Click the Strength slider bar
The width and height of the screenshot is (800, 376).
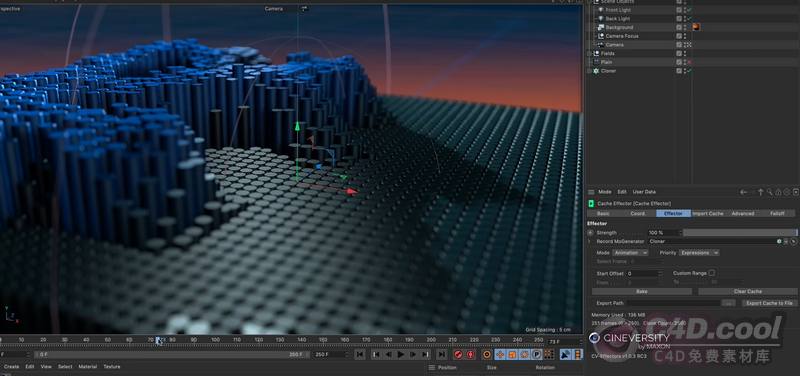(740, 233)
